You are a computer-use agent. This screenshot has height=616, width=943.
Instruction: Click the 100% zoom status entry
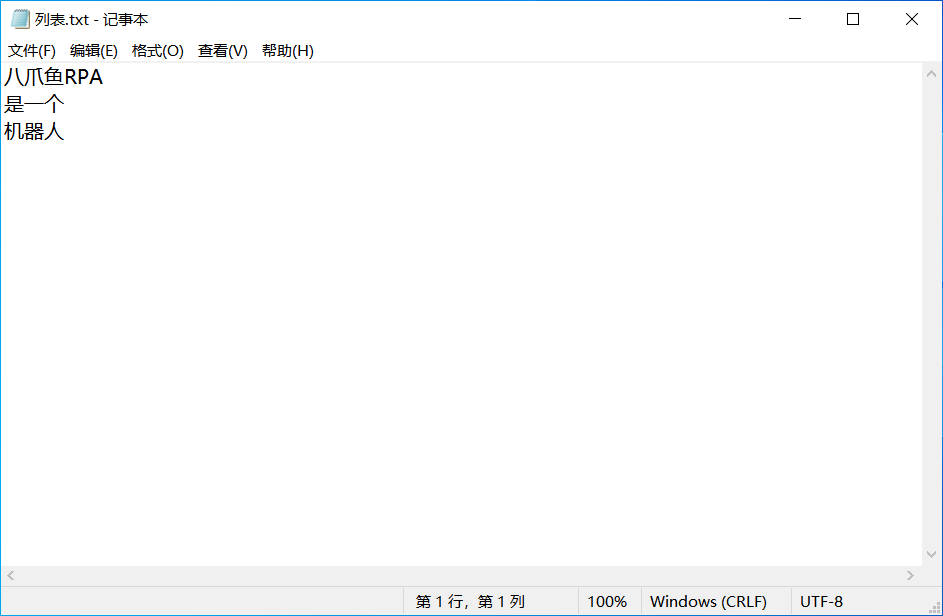607,602
